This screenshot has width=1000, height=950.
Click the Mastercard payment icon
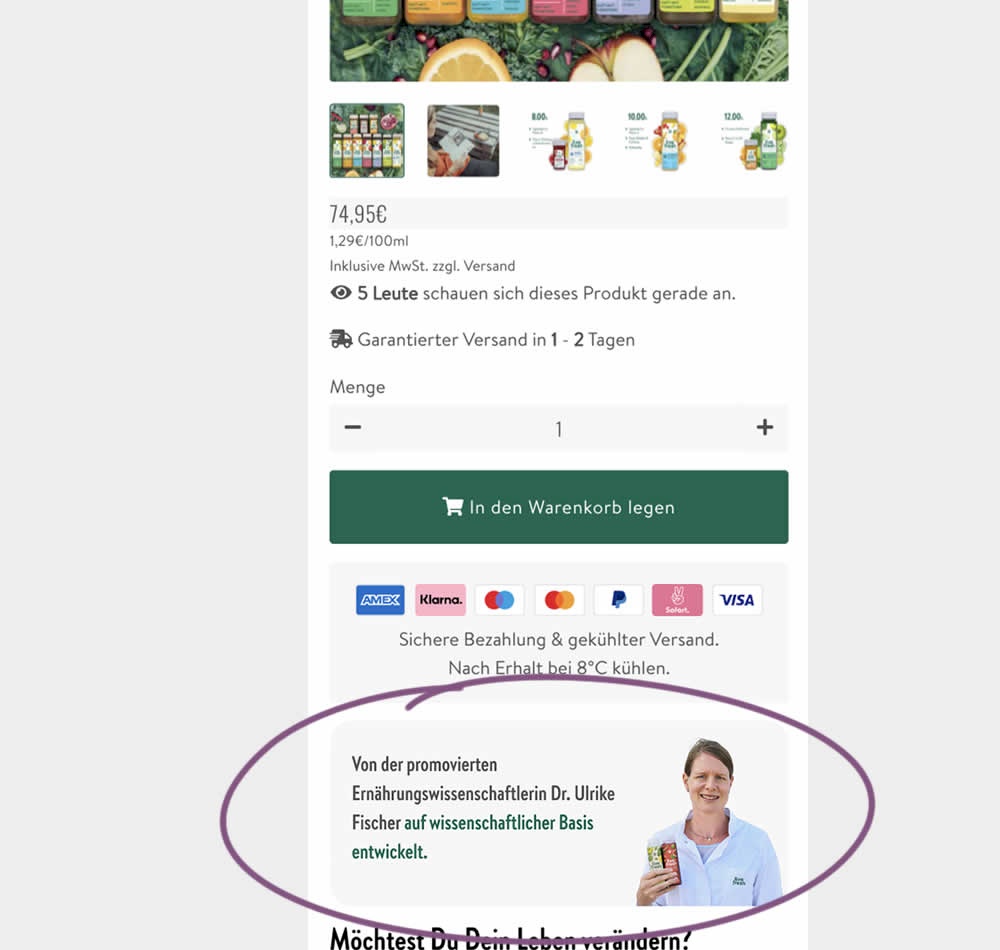pyautogui.click(x=559, y=600)
